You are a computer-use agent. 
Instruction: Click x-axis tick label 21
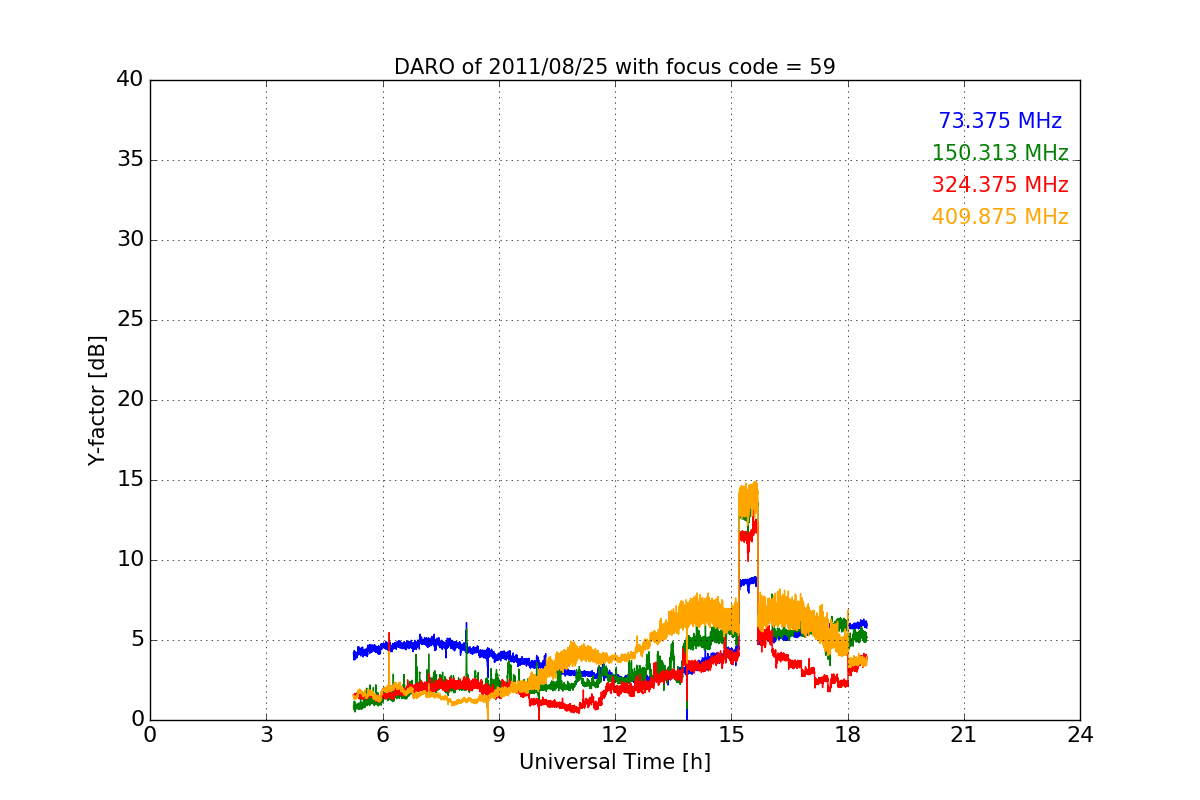coord(963,735)
